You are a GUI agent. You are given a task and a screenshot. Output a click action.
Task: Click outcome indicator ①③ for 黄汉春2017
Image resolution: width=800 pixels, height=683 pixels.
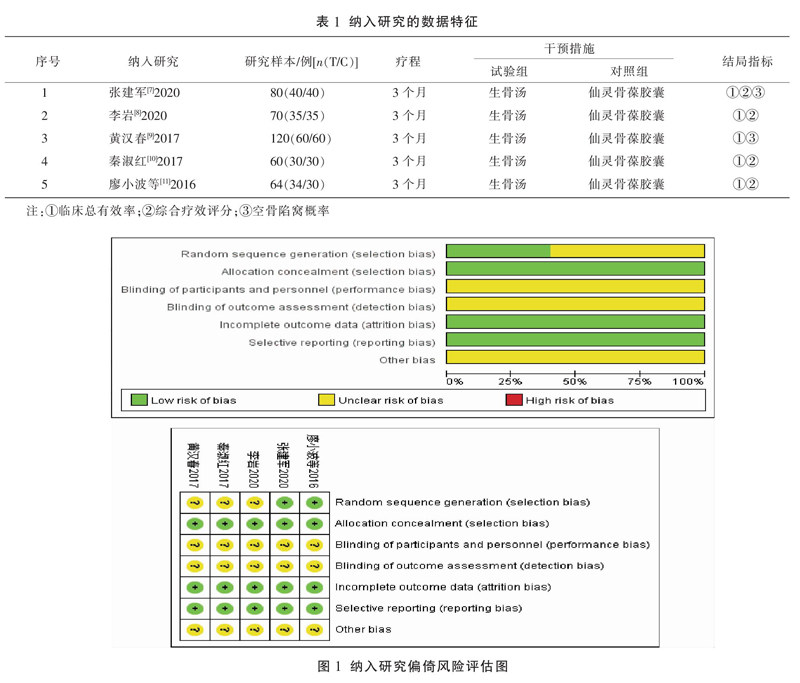(745, 138)
